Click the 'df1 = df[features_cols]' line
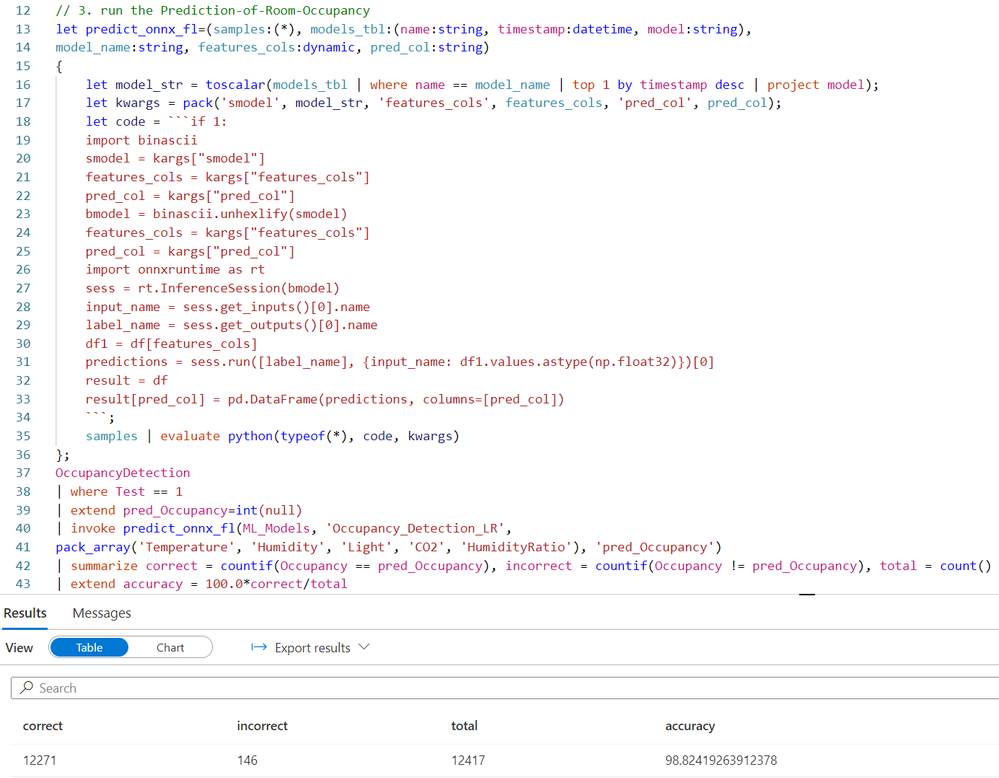This screenshot has width=999, height=778. pos(171,343)
